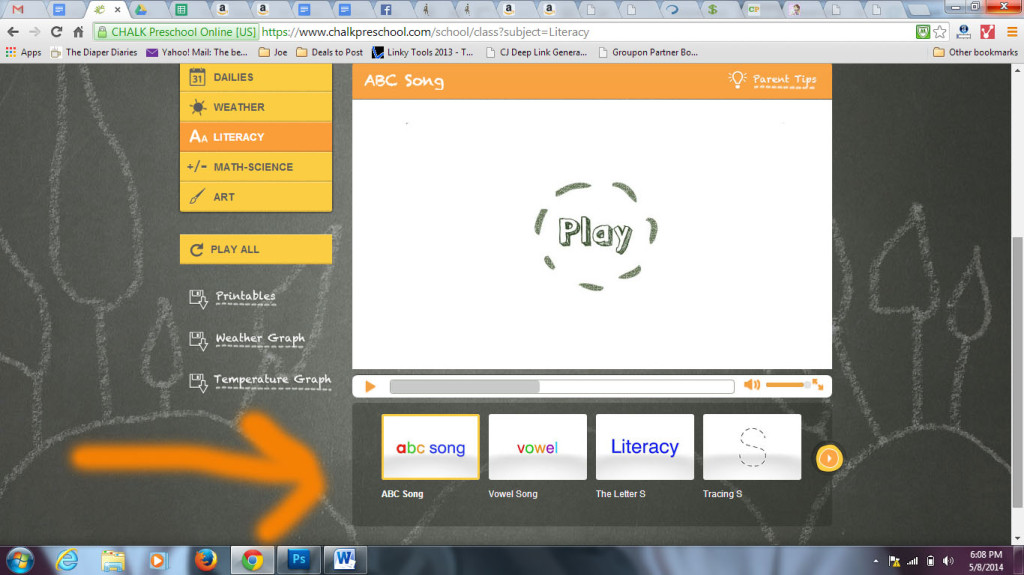Select the Dailies calendar menu item
1024x575 pixels.
[x=255, y=77]
